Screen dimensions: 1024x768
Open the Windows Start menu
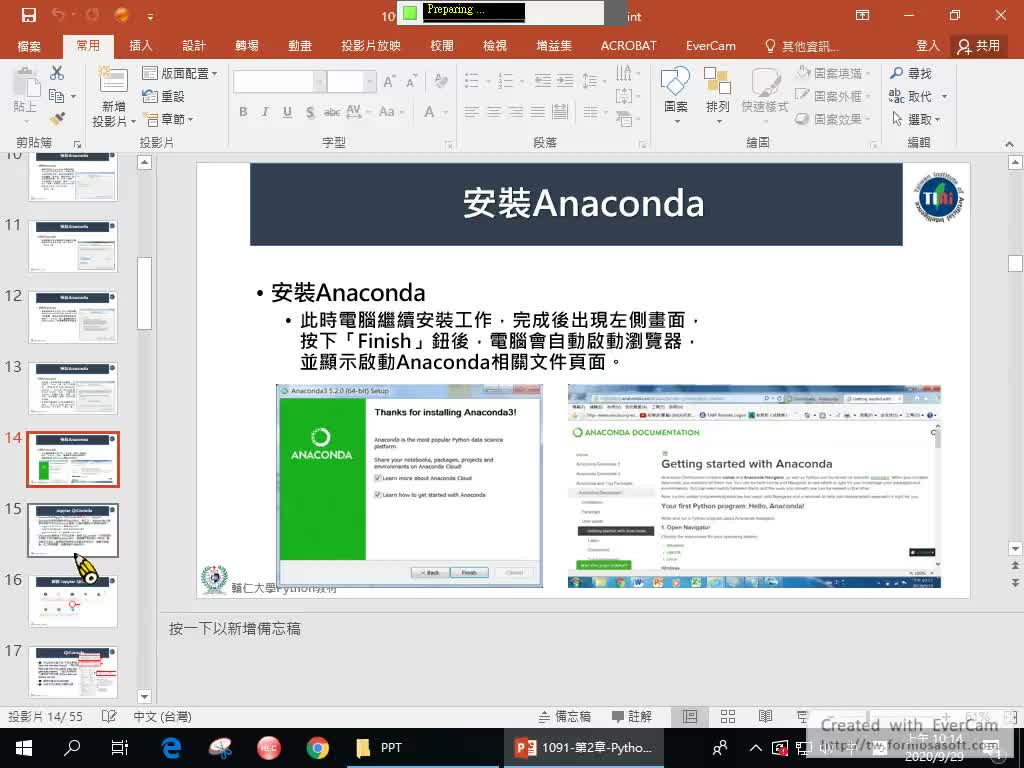tap(24, 748)
